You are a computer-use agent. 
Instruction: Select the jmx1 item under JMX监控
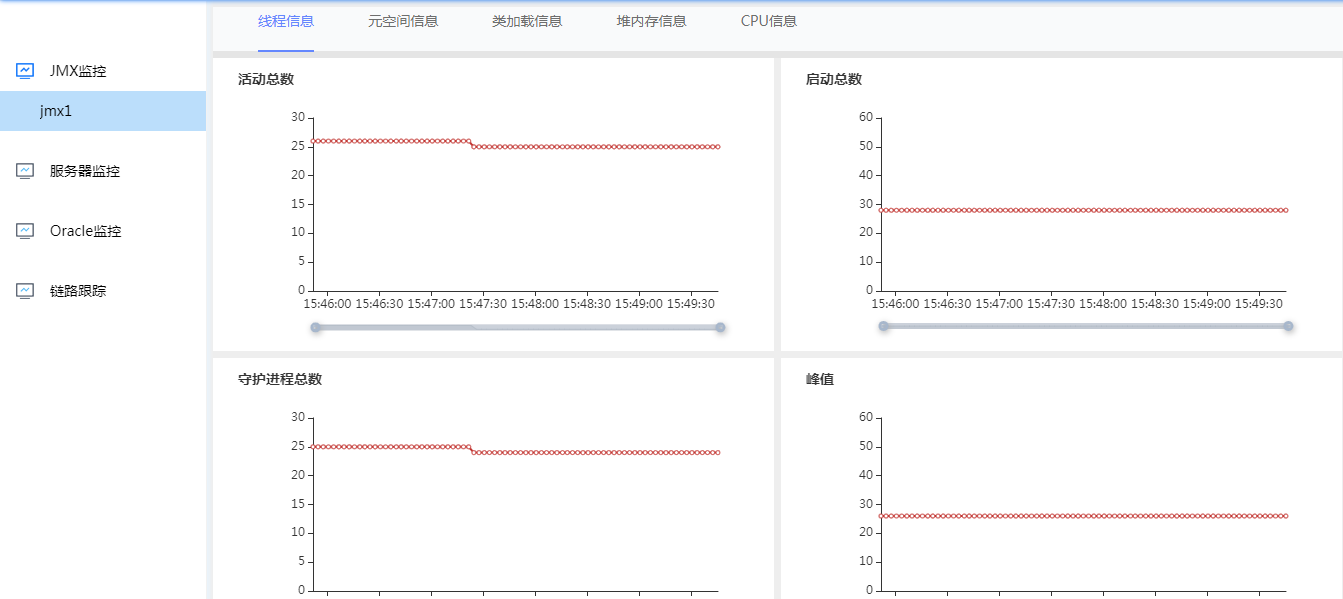(x=56, y=111)
